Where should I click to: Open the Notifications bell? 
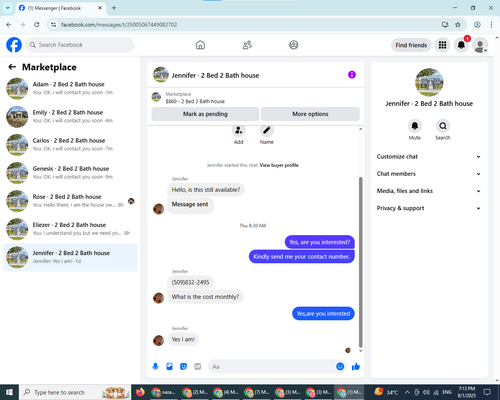461,45
